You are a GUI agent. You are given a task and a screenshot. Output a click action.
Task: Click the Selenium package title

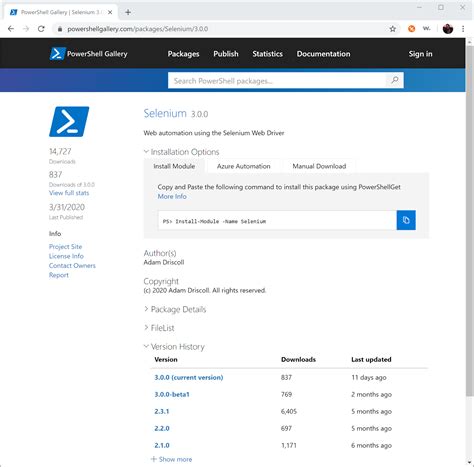click(165, 113)
